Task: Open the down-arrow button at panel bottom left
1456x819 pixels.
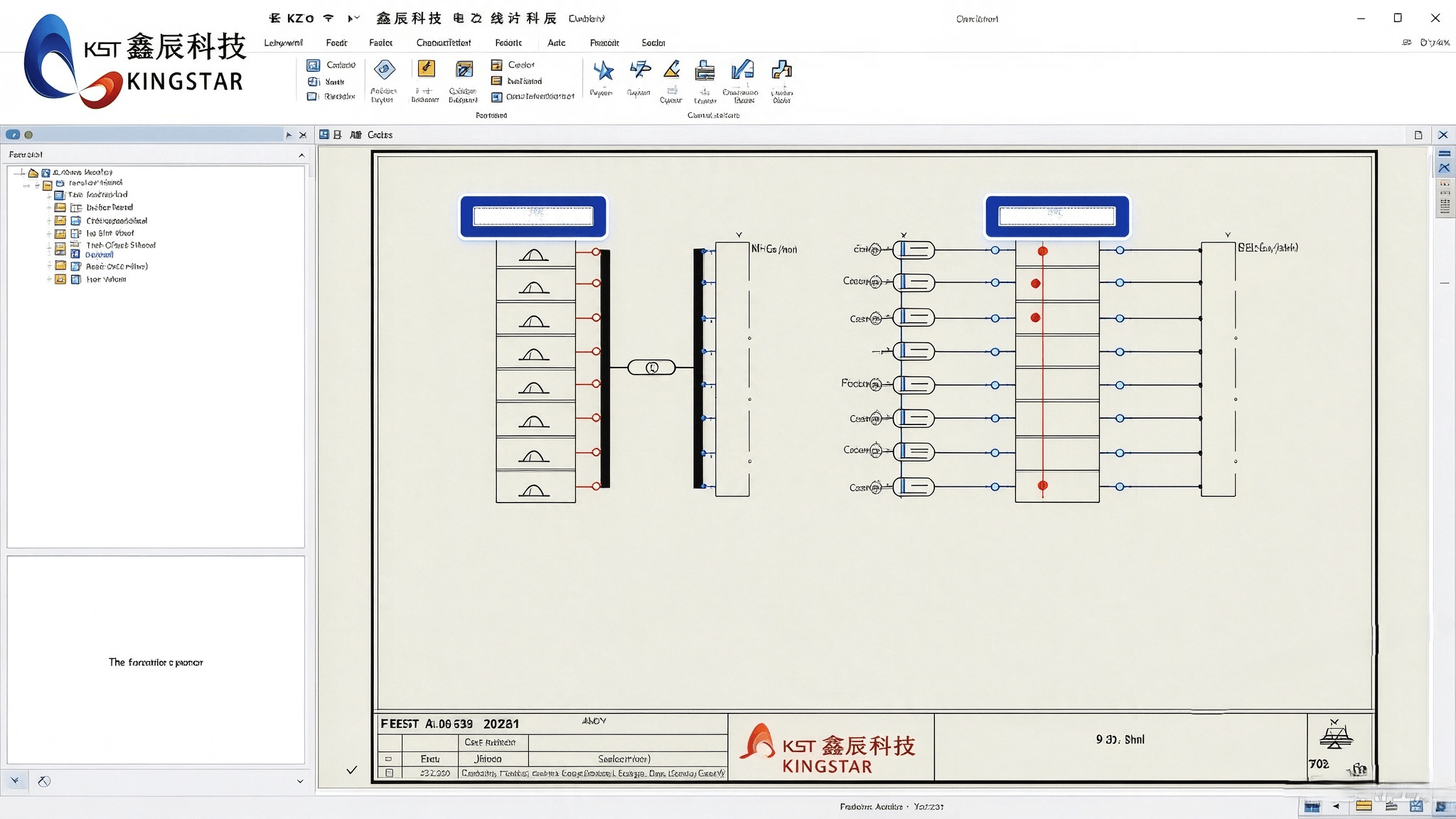Action: (16, 781)
